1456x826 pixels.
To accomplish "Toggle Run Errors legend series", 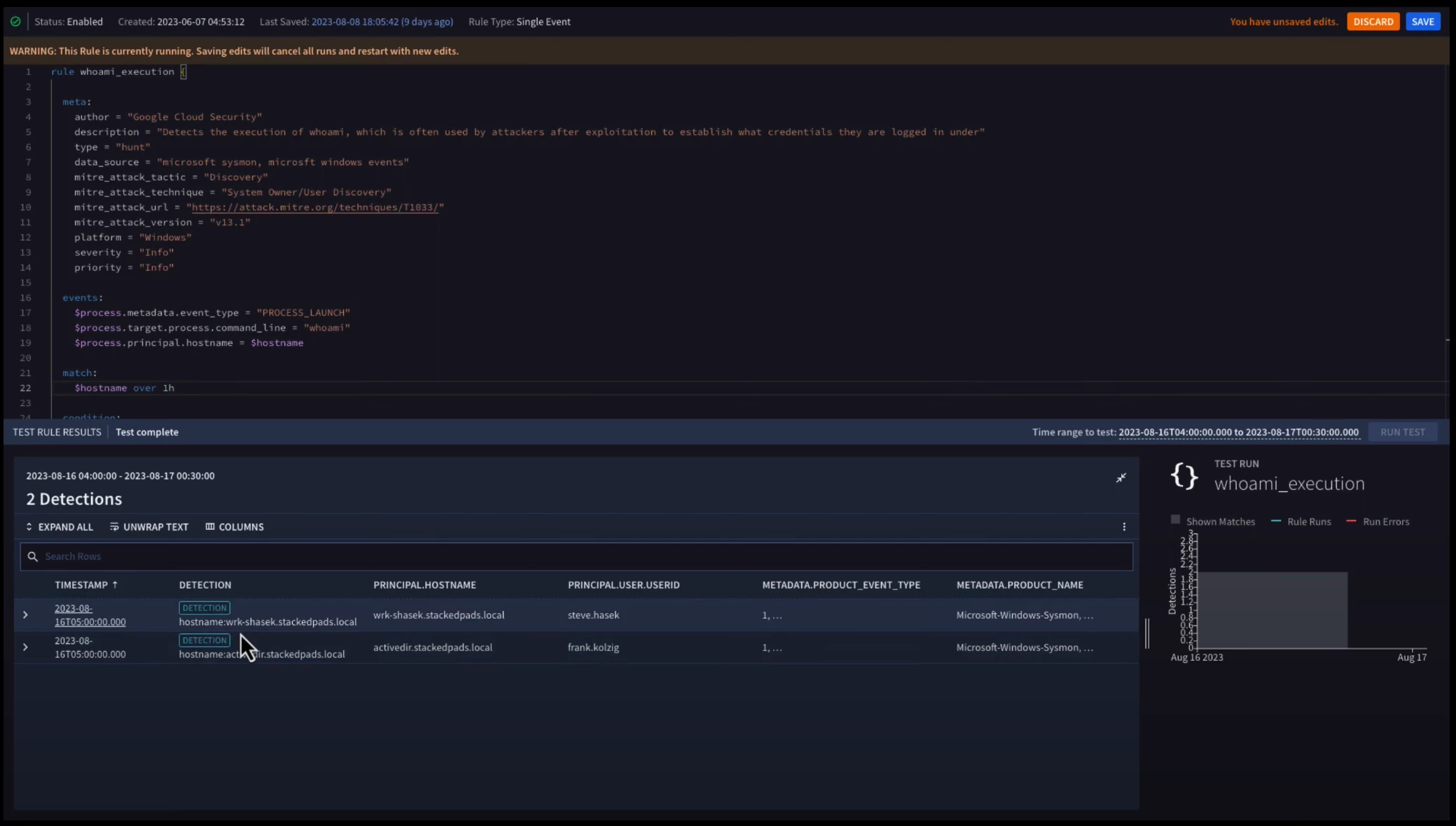I will [x=1378, y=521].
